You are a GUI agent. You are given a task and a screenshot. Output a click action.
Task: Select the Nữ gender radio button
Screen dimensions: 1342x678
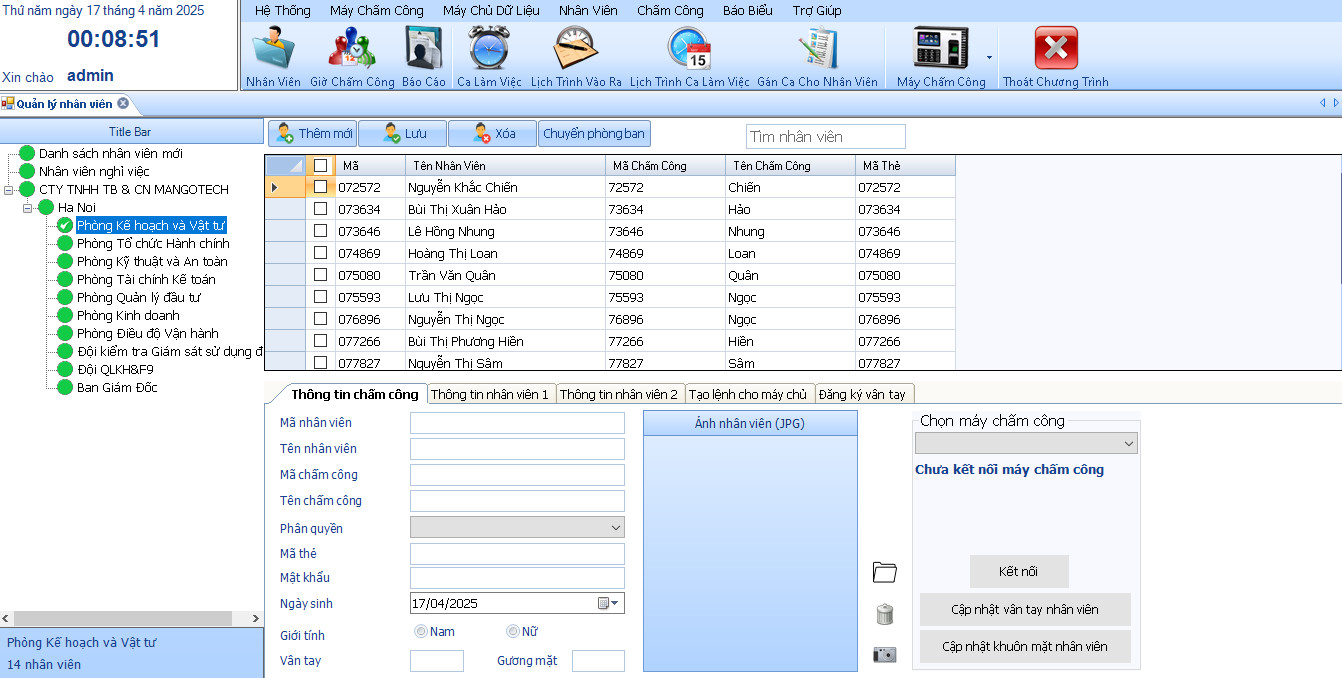[x=513, y=632]
